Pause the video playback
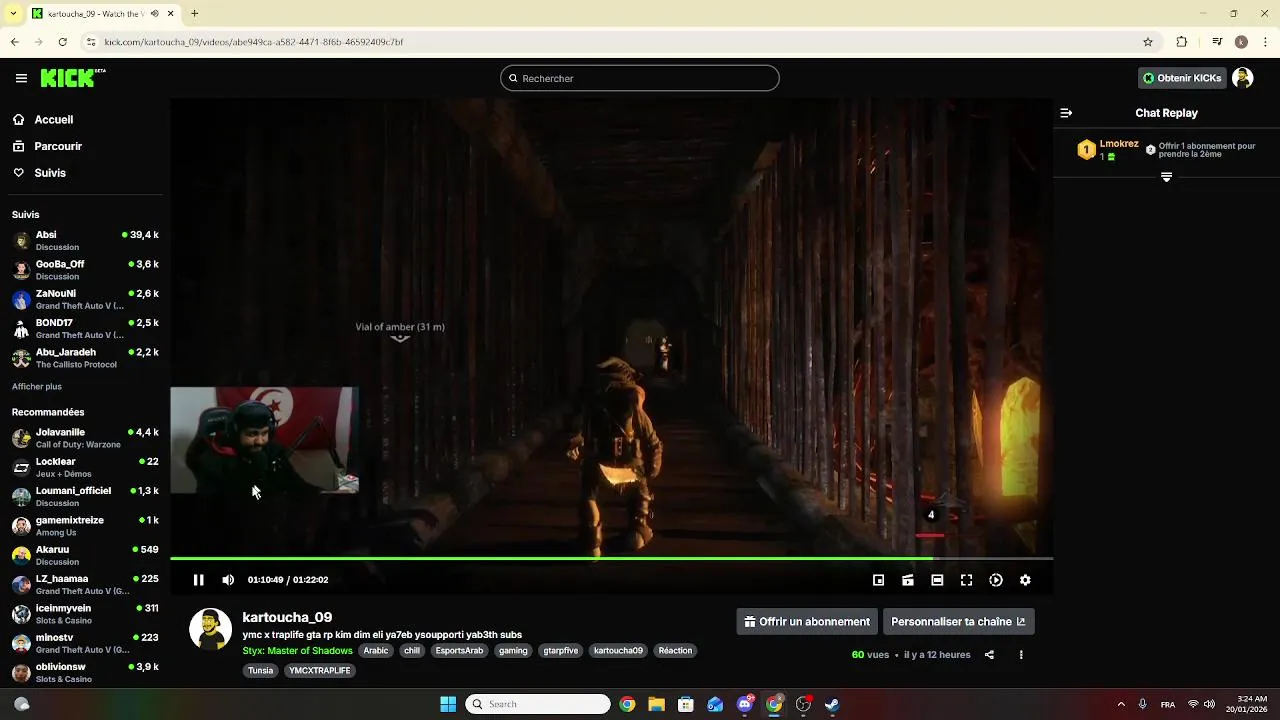This screenshot has height=720, width=1280. coord(198,580)
